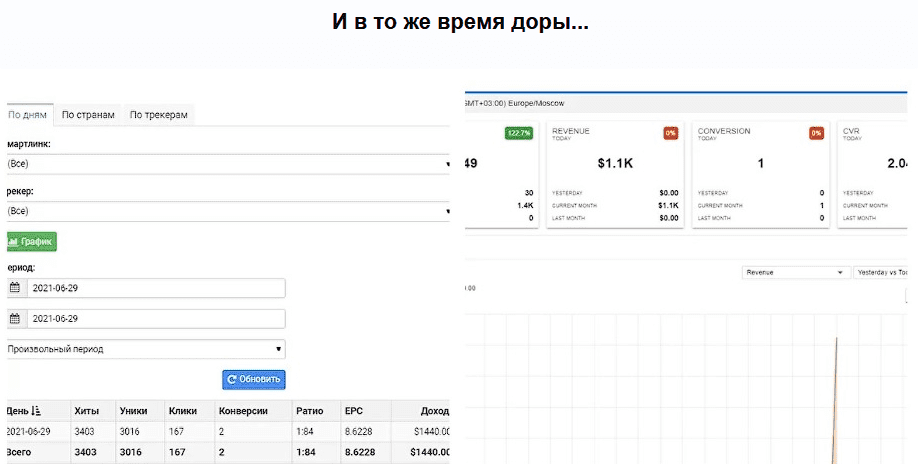Click the period start date field
Image resolution: width=918 pixels, height=464 pixels.
(156, 288)
